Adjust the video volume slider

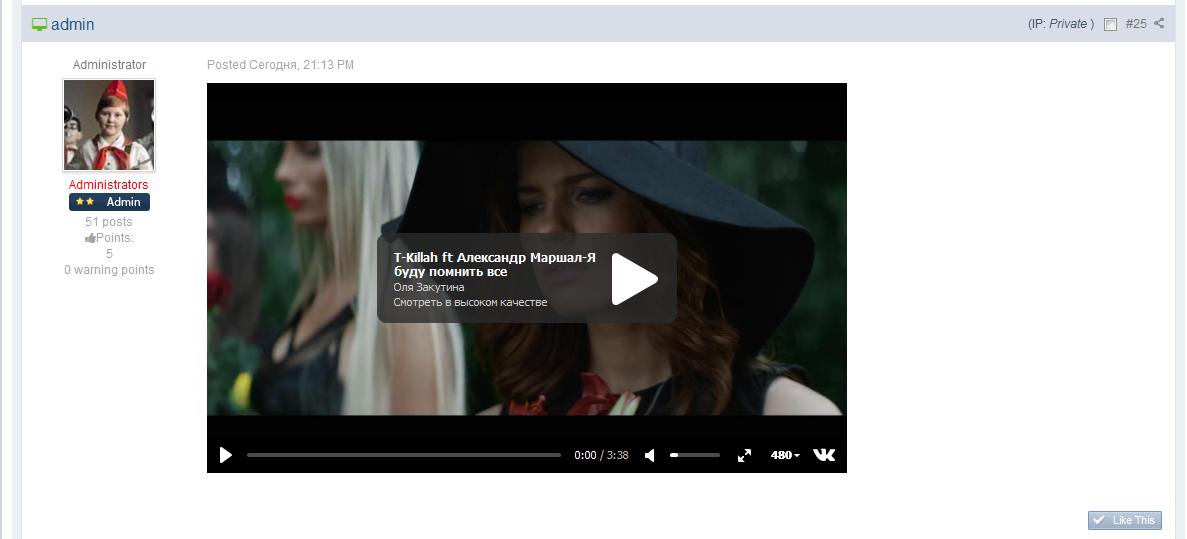tap(694, 455)
